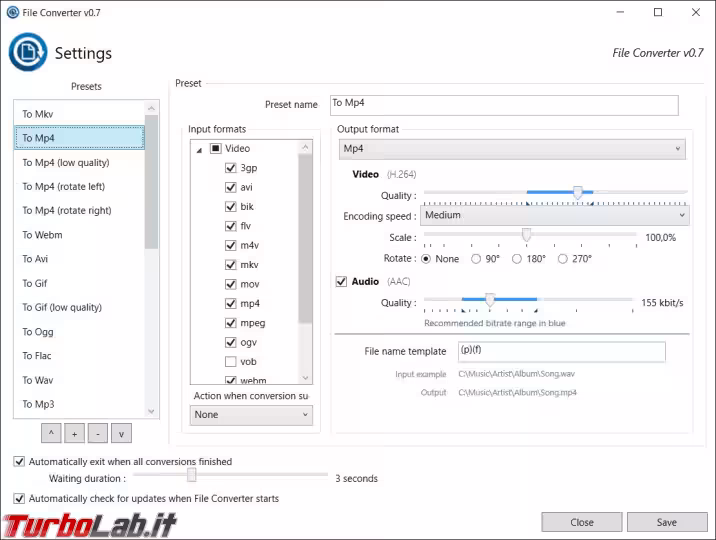Uncheck the 3gp input format
The width and height of the screenshot is (716, 540).
231,168
